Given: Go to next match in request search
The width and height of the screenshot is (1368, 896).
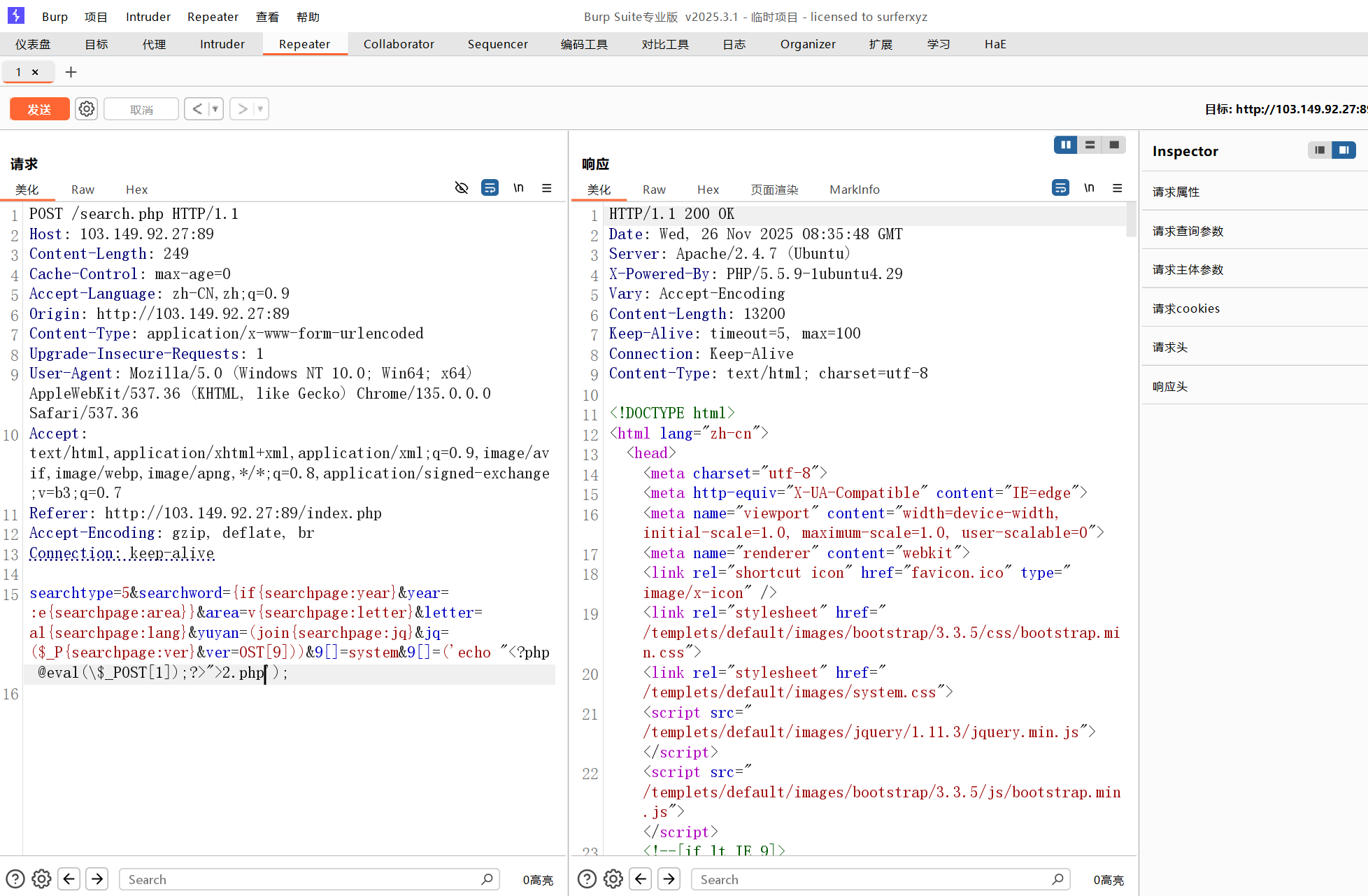Looking at the screenshot, I should [97, 879].
